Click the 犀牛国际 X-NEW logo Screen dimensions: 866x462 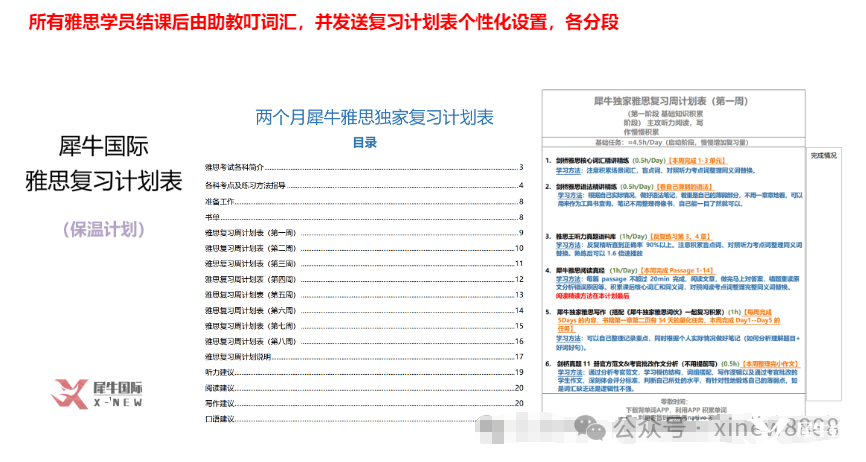coord(97,394)
